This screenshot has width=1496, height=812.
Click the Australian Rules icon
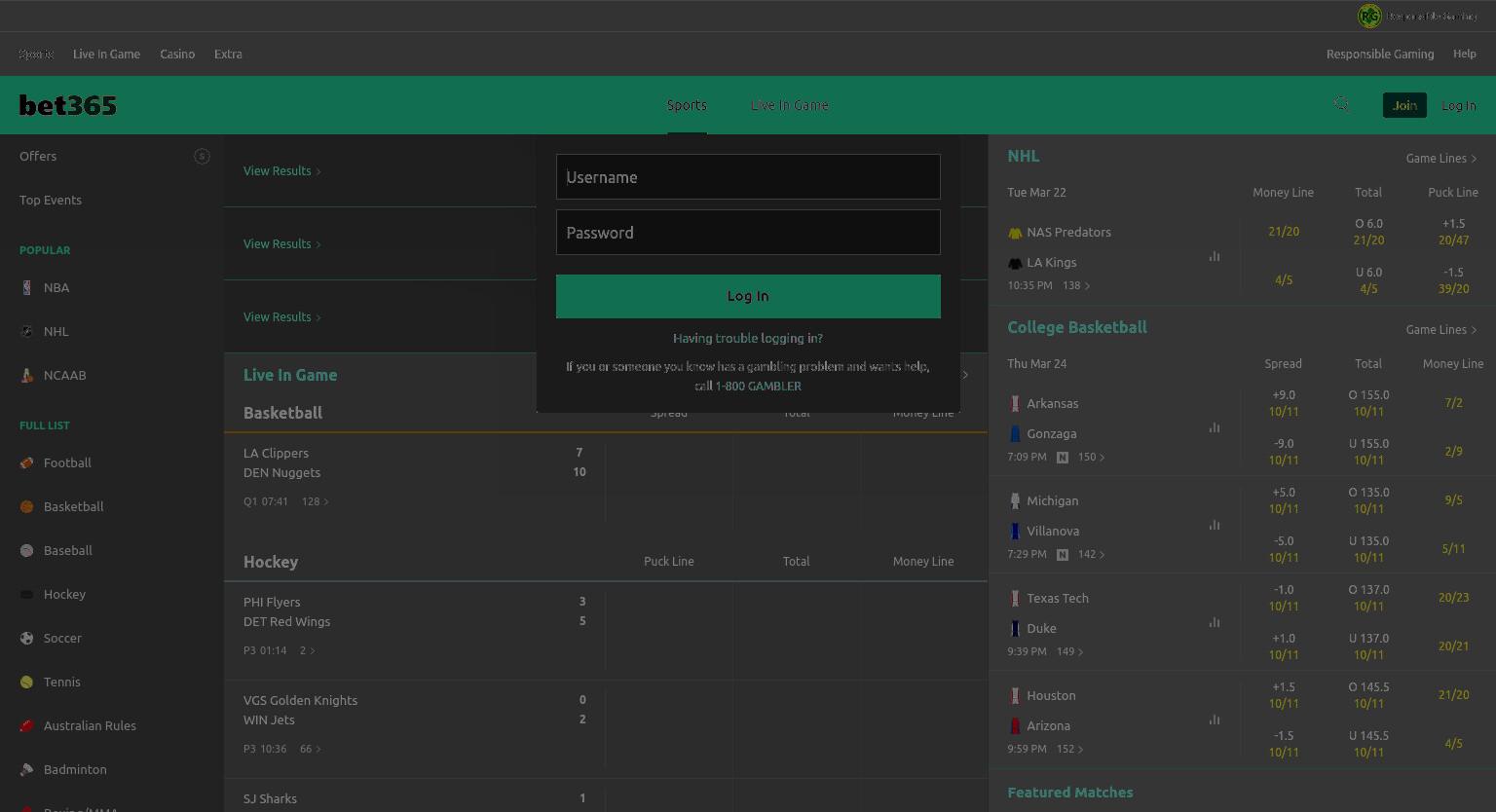click(26, 725)
